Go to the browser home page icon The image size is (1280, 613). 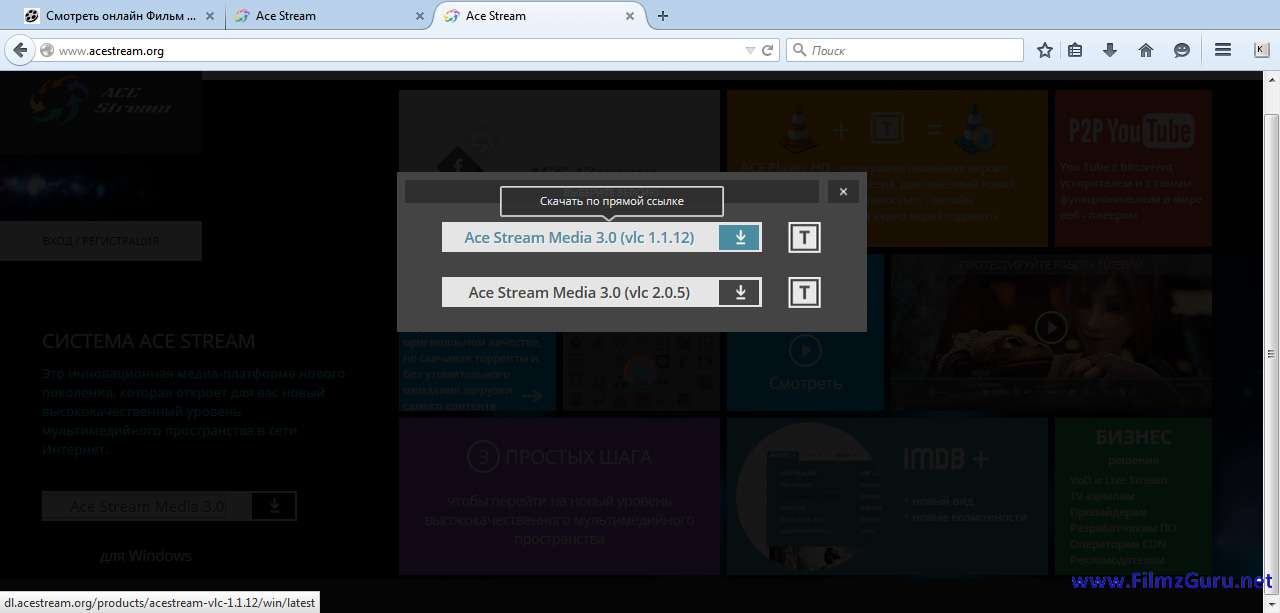[1146, 50]
